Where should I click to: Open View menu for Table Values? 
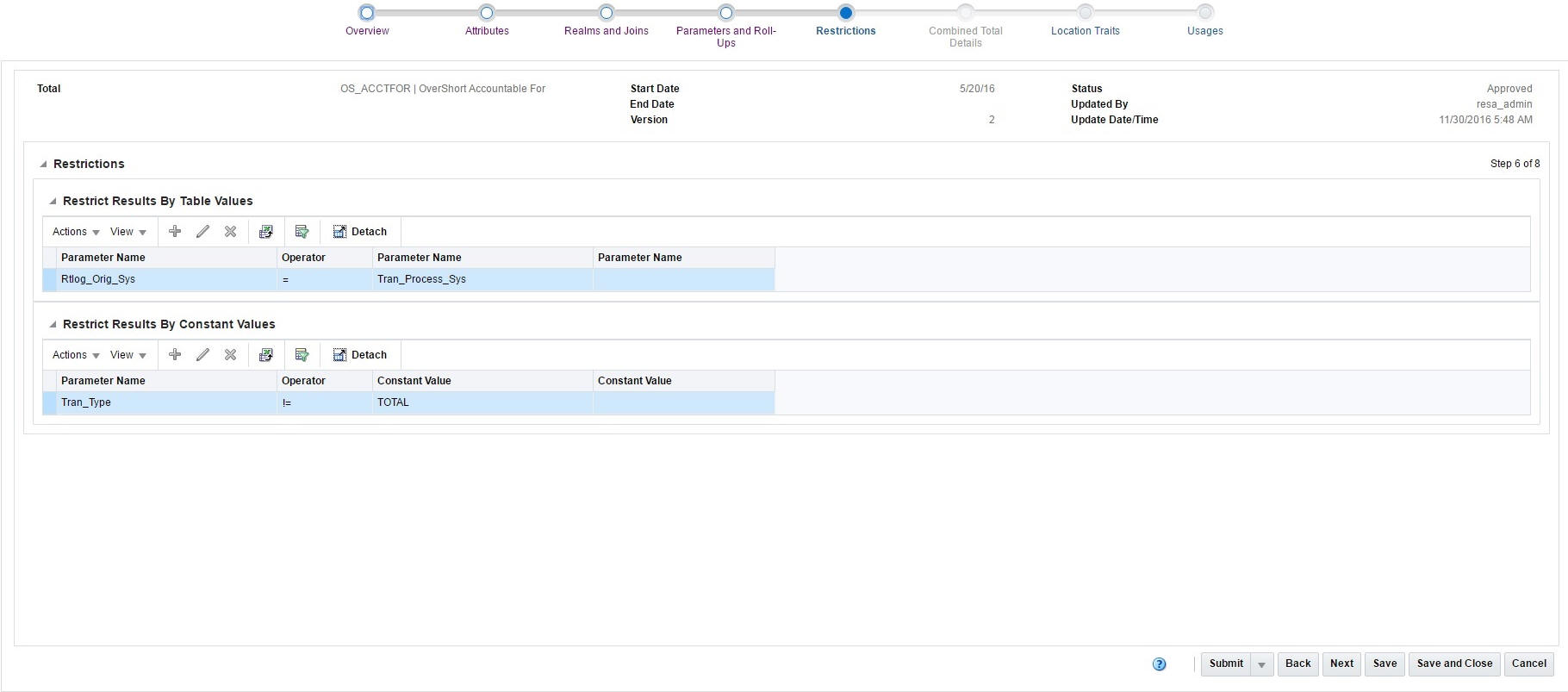[128, 232]
